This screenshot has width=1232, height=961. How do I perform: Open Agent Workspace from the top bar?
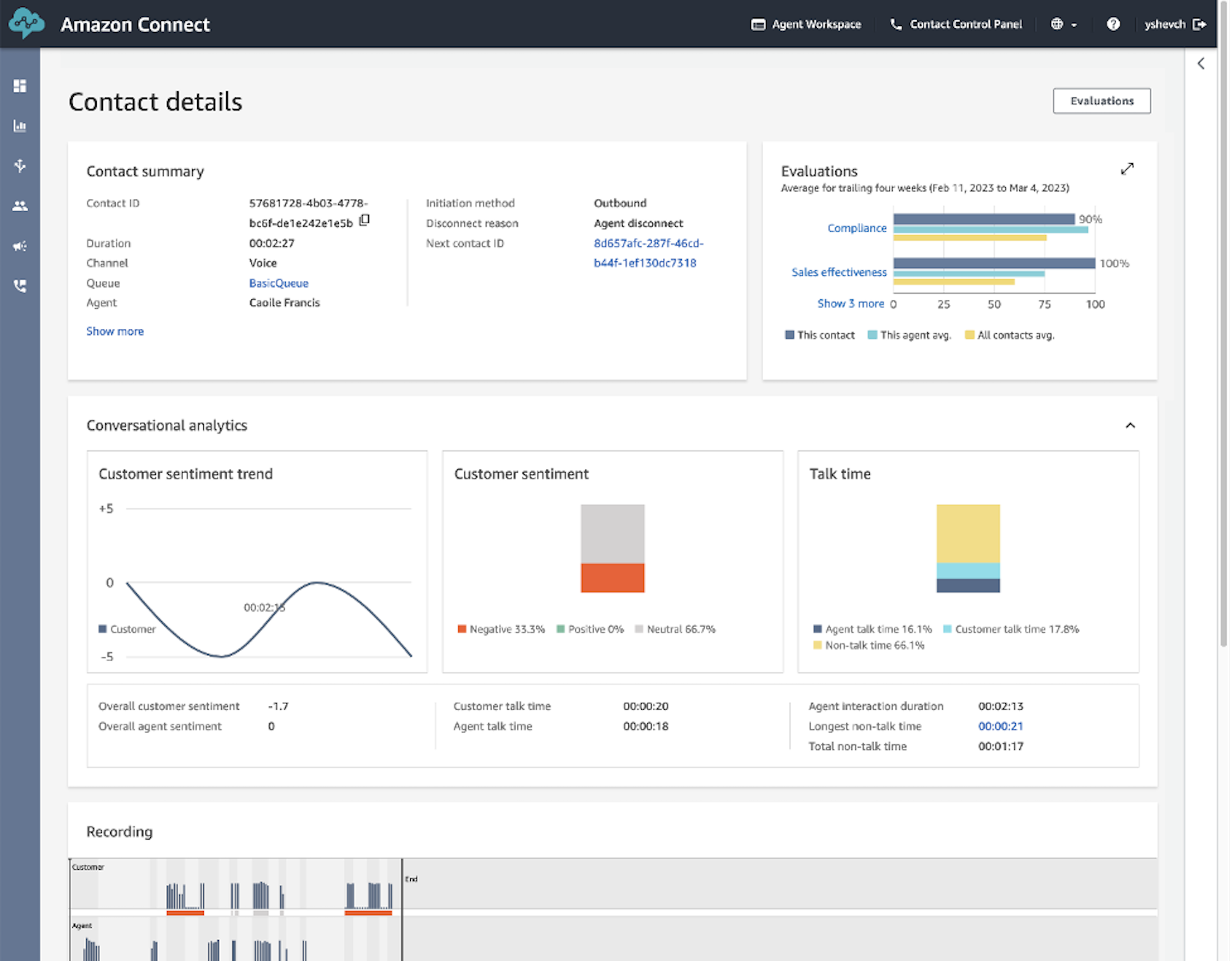click(x=806, y=24)
